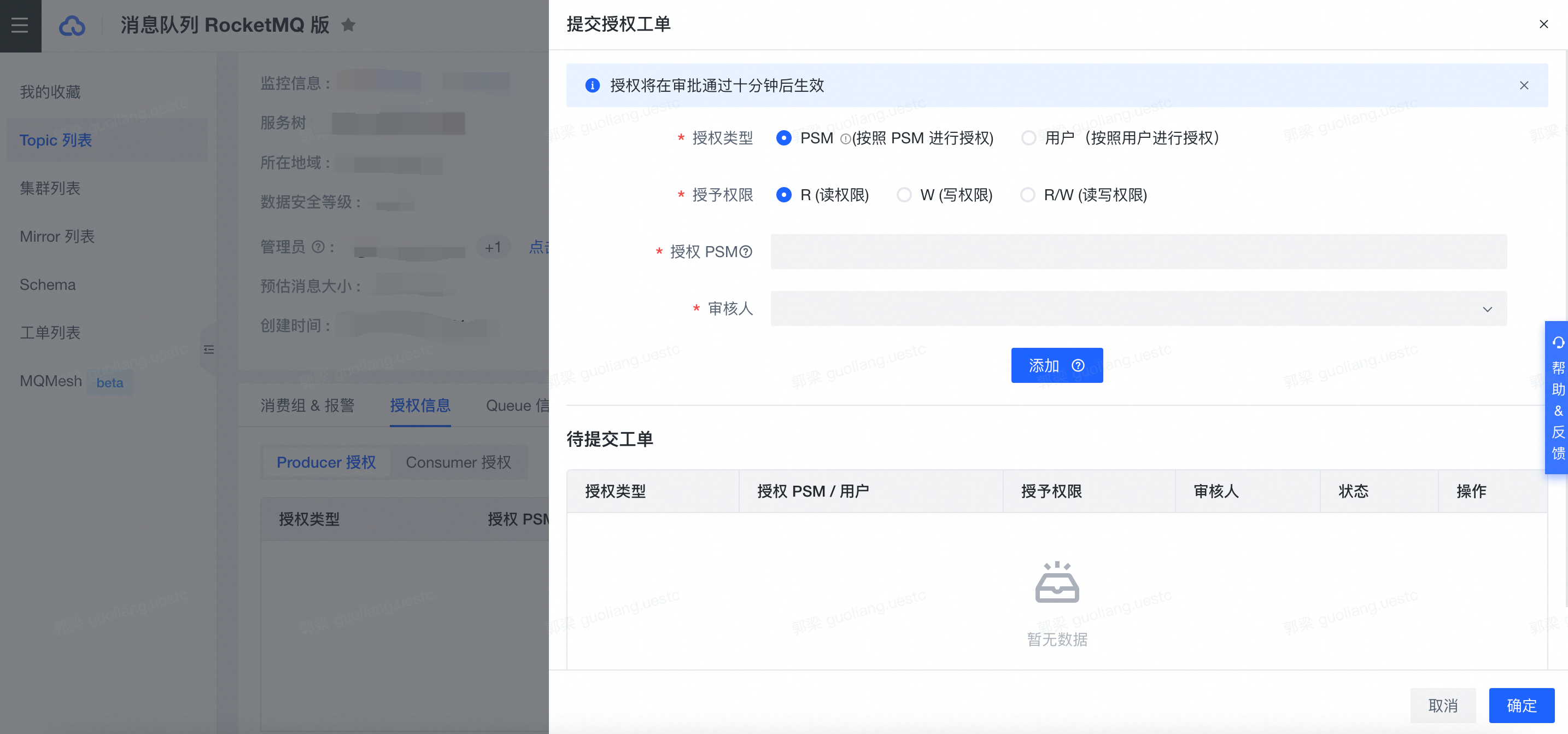Choose W (写权限) permission
The height and width of the screenshot is (734, 1568).
pos(904,195)
